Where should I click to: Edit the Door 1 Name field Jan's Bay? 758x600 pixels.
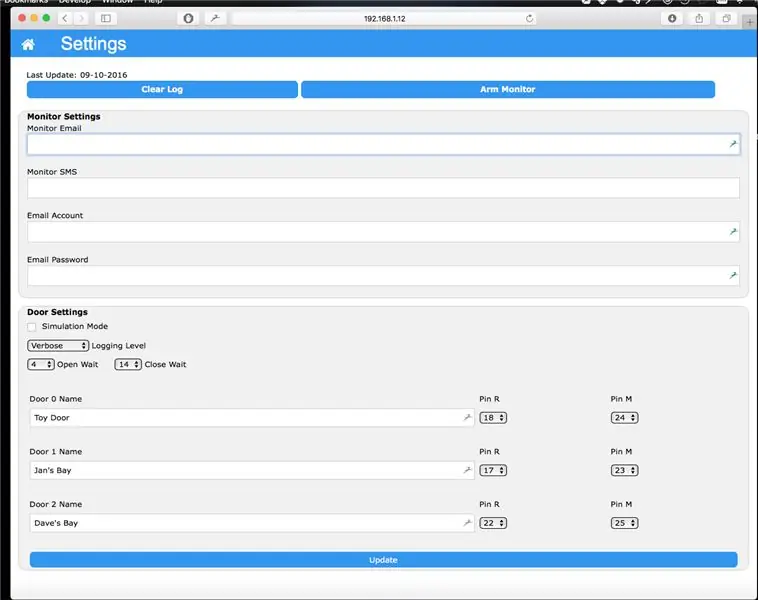point(251,470)
